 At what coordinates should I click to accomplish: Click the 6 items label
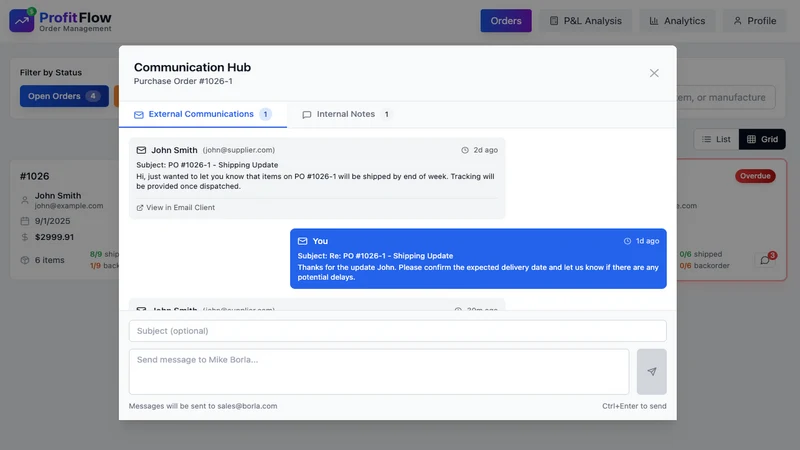(x=49, y=260)
